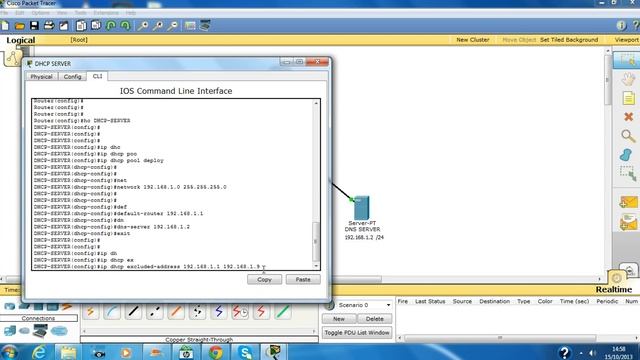640x360 pixels.
Task: Select the Multiuser Connection category icon
Action: pos(59,331)
